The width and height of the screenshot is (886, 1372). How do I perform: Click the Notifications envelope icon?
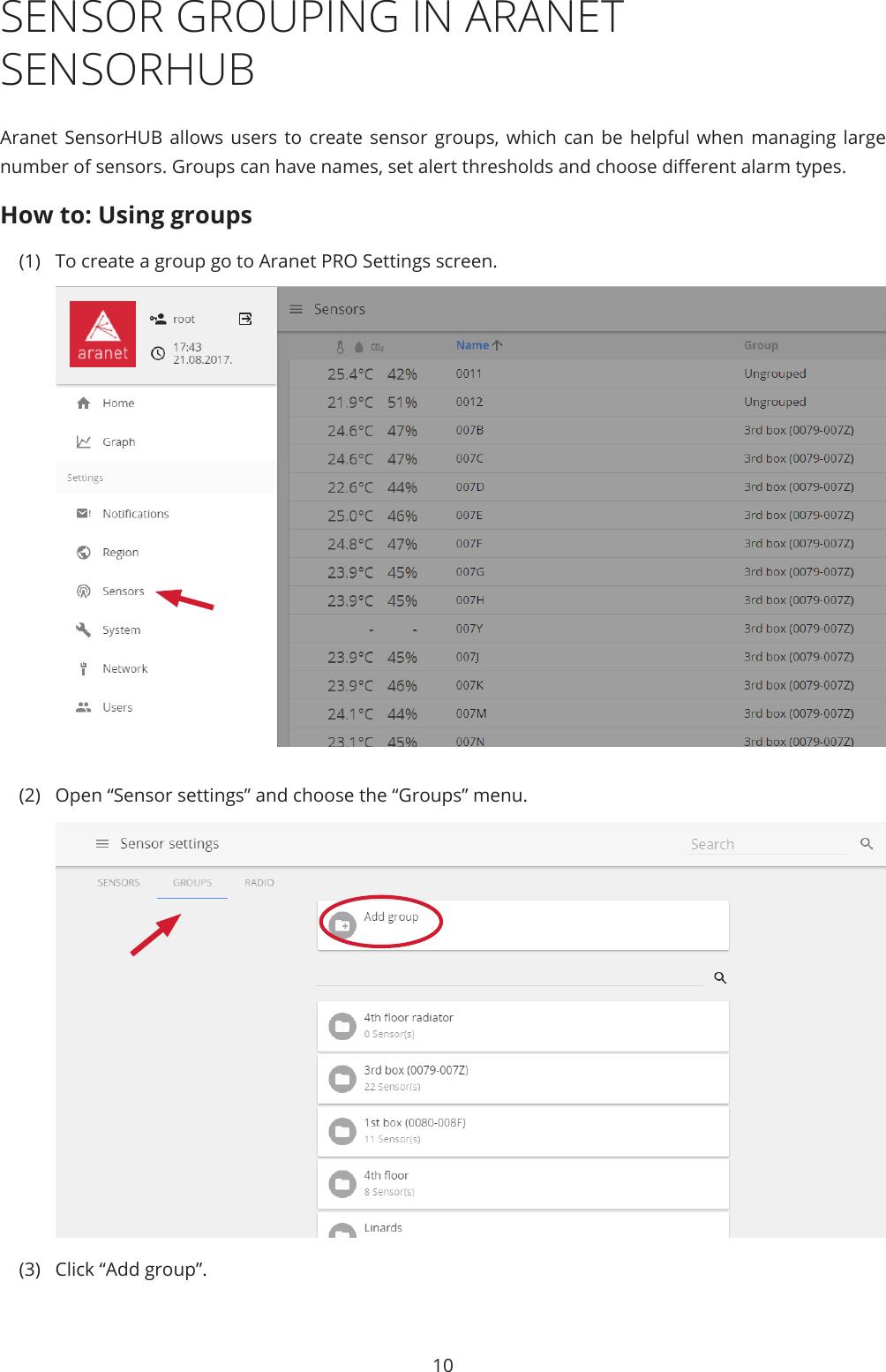click(84, 513)
